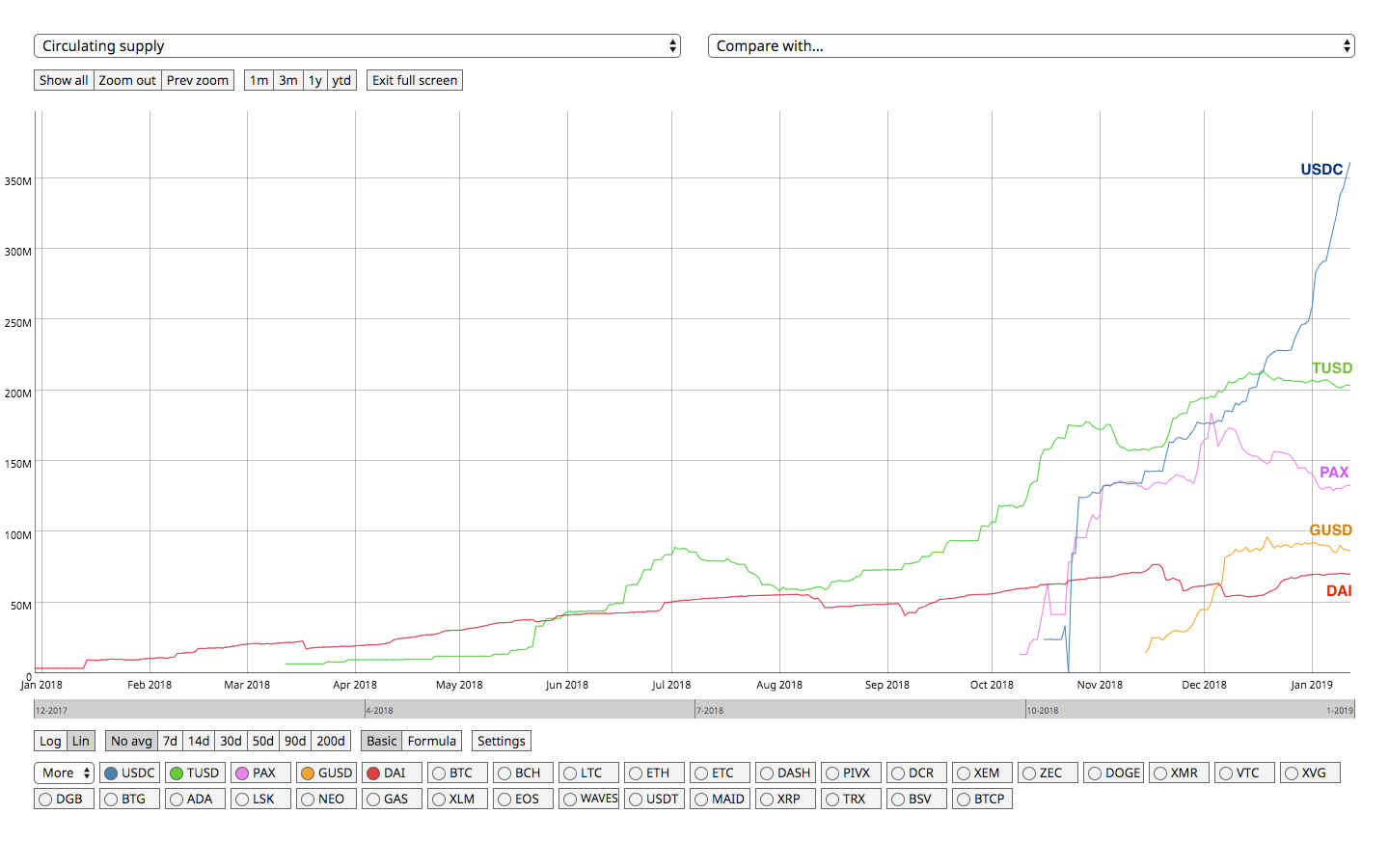This screenshot has height=868, width=1389.
Task: Click the Show all button
Action: point(64,80)
